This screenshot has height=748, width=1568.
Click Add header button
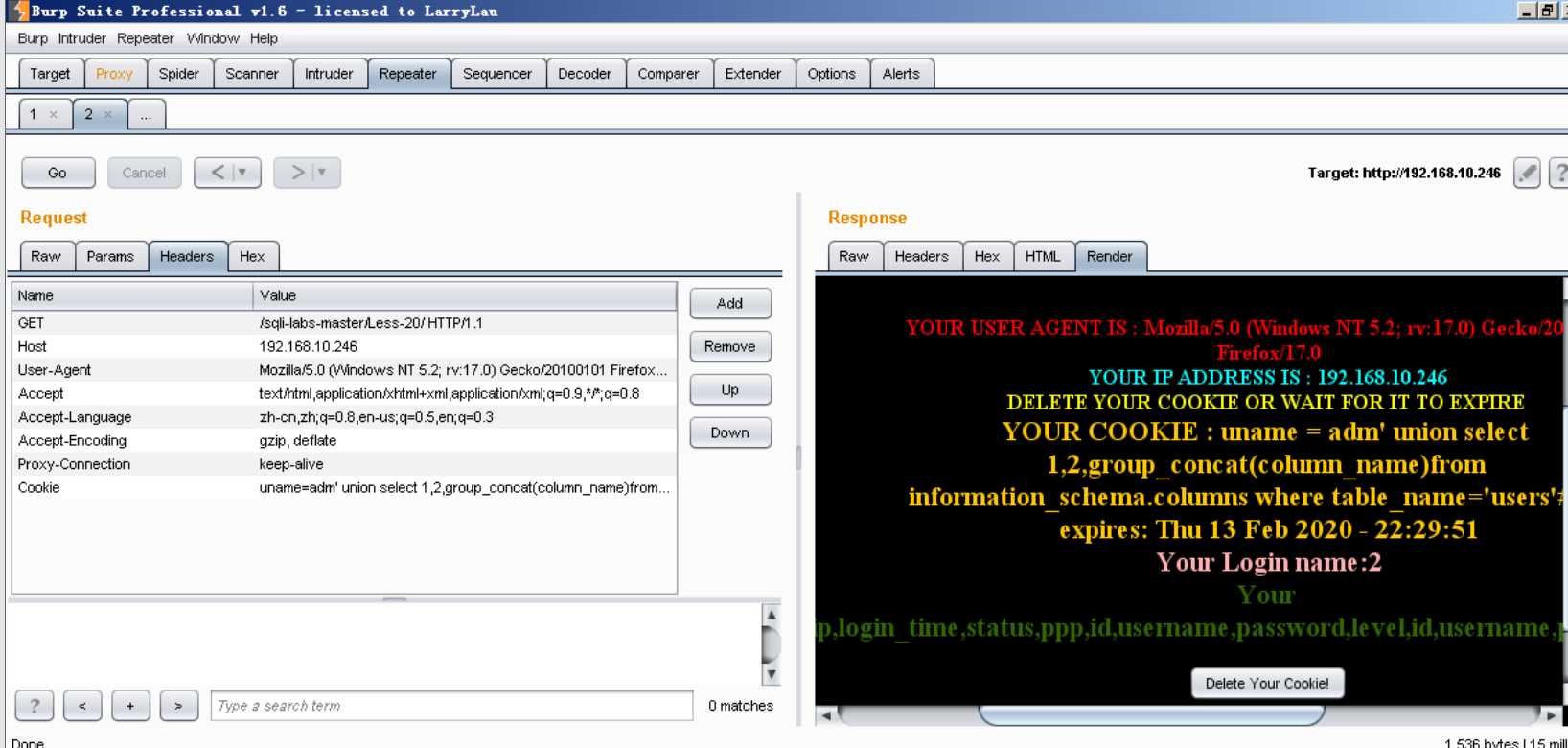click(730, 303)
